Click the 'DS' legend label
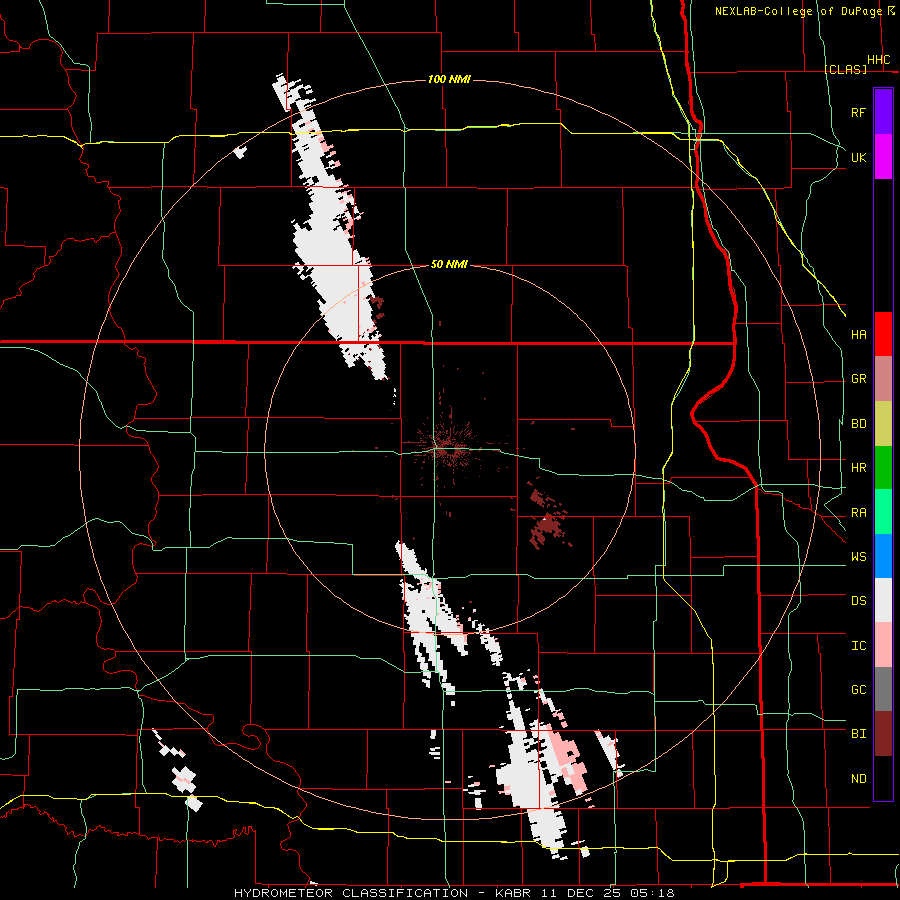The height and width of the screenshot is (900, 900). coord(858,601)
